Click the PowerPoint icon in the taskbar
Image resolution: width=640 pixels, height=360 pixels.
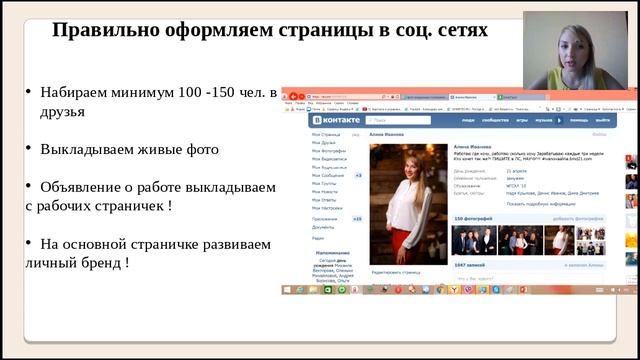pos(523,289)
